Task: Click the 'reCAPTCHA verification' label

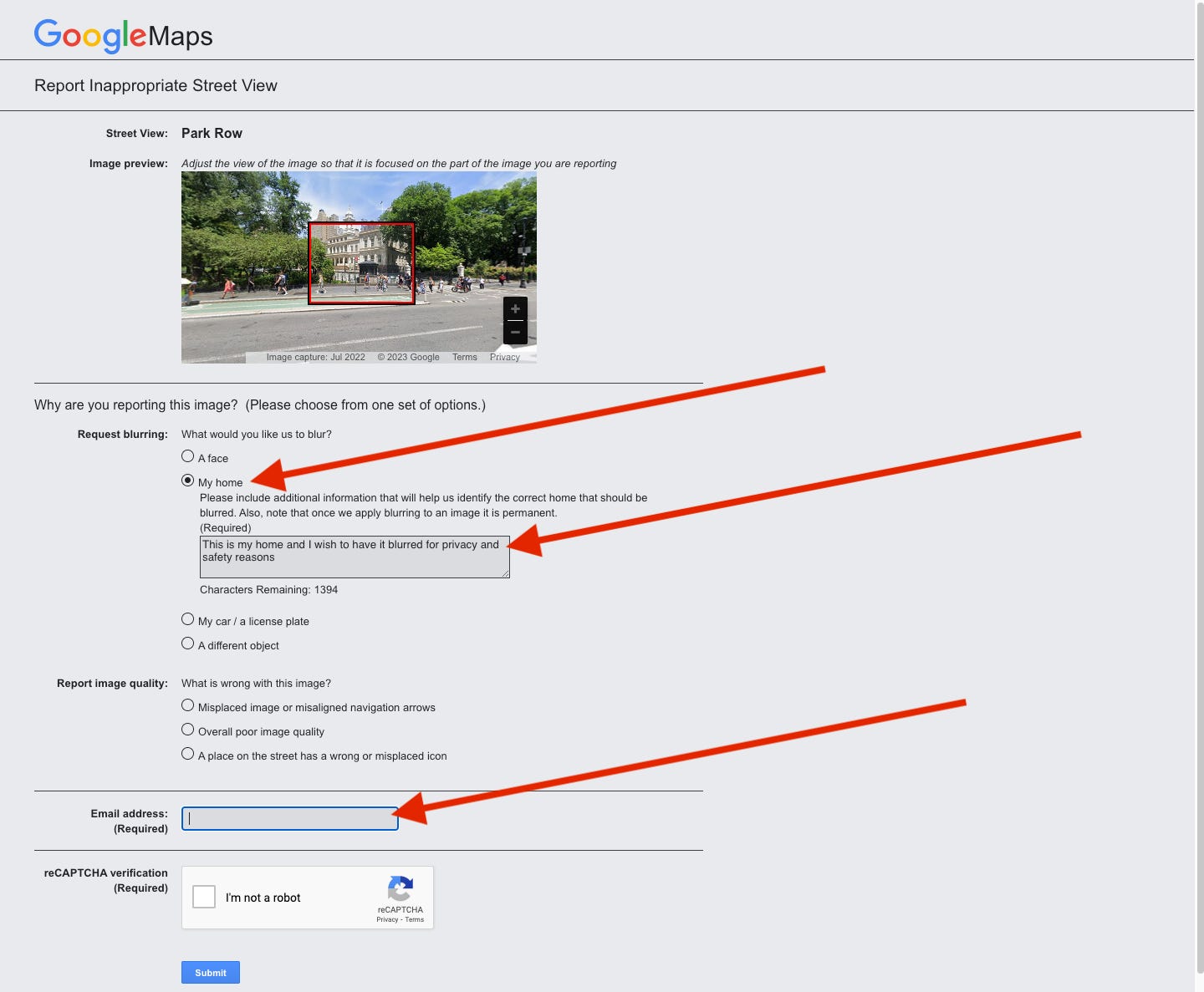Action: point(106,872)
